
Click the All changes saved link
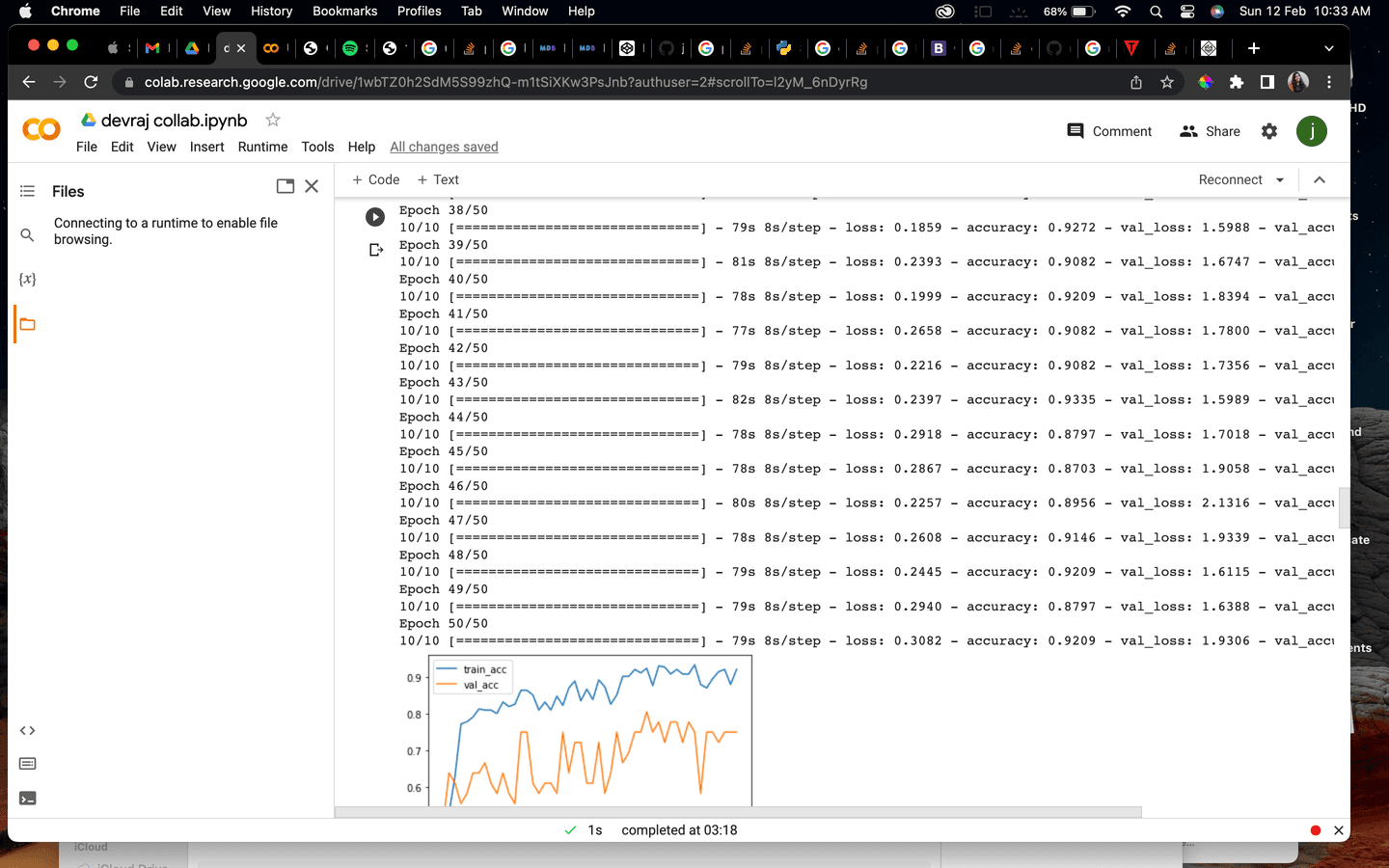click(x=444, y=147)
